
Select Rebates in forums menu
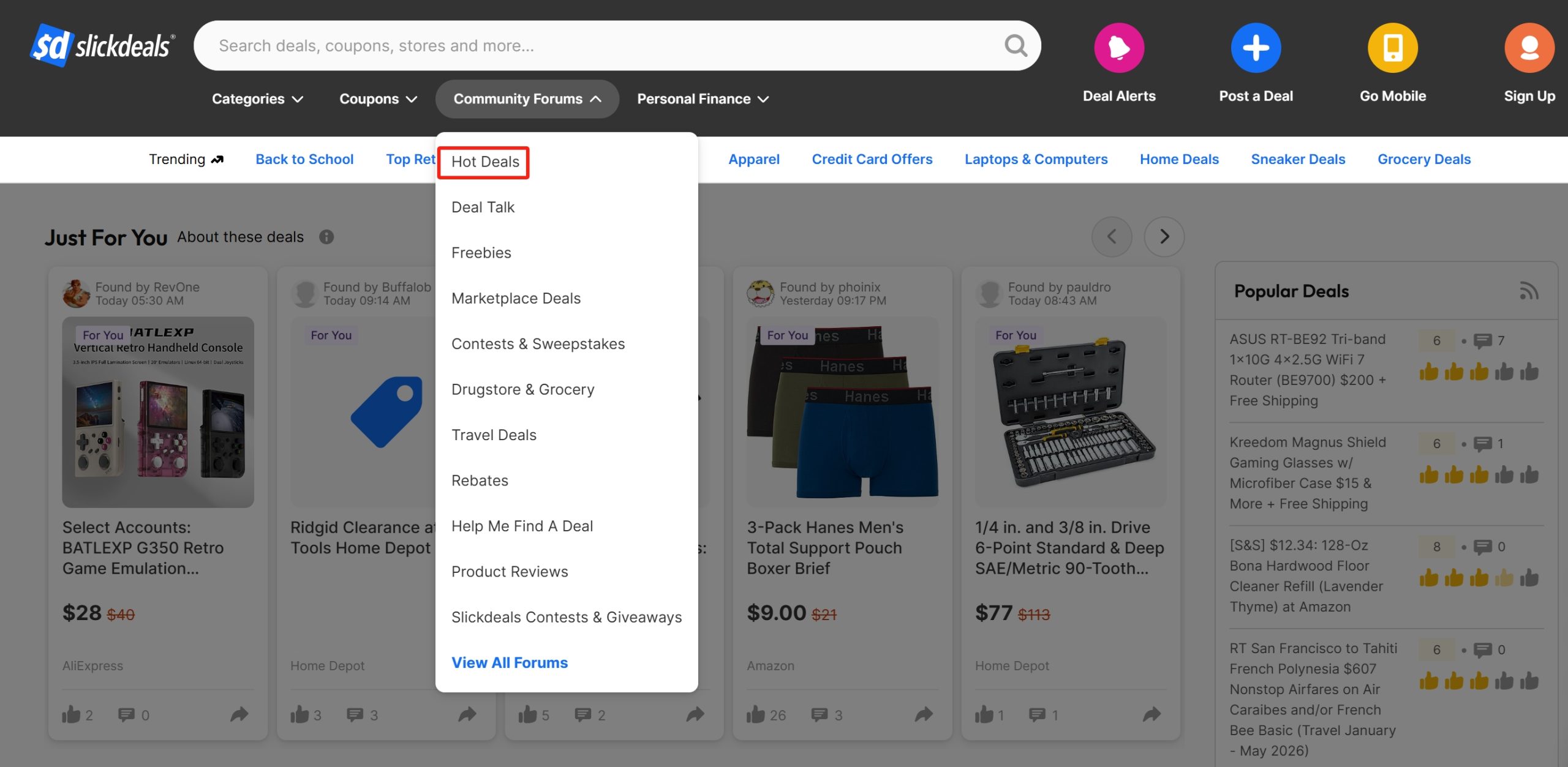click(x=480, y=481)
